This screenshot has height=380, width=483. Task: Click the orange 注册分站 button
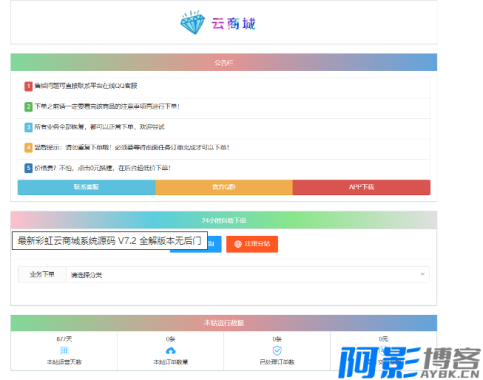coord(252,244)
